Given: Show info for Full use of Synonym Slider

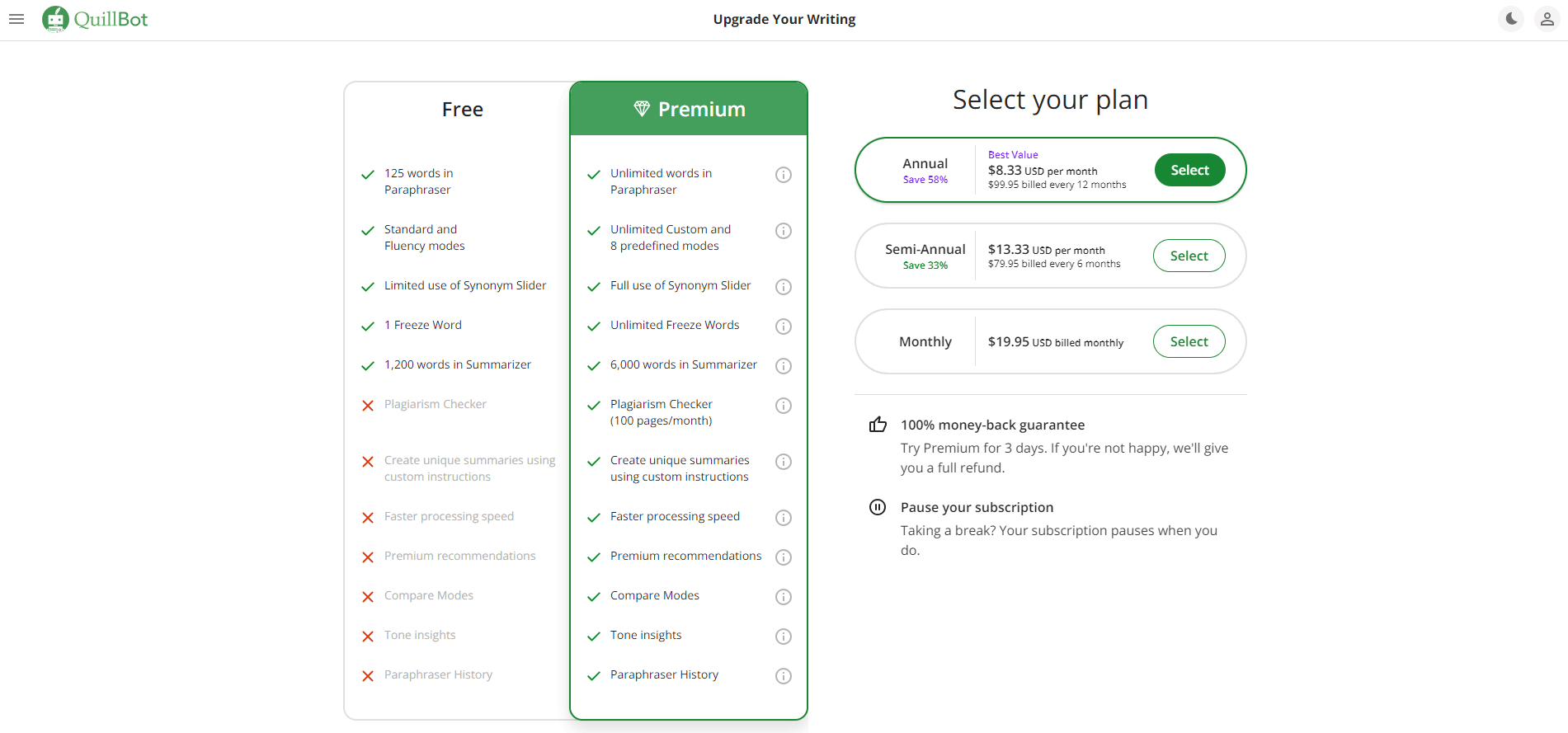Looking at the screenshot, I should 784,287.
